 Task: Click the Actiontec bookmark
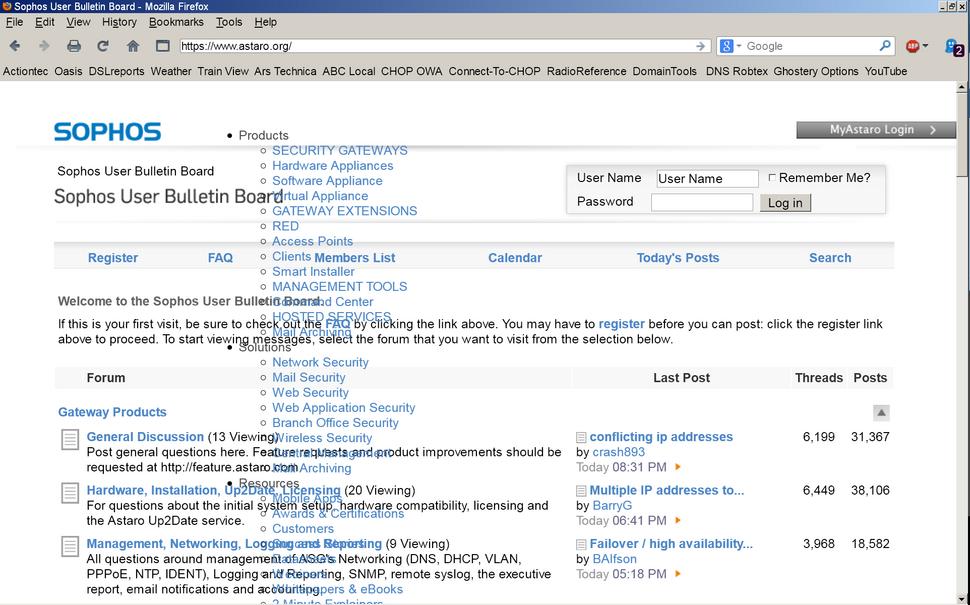25,71
